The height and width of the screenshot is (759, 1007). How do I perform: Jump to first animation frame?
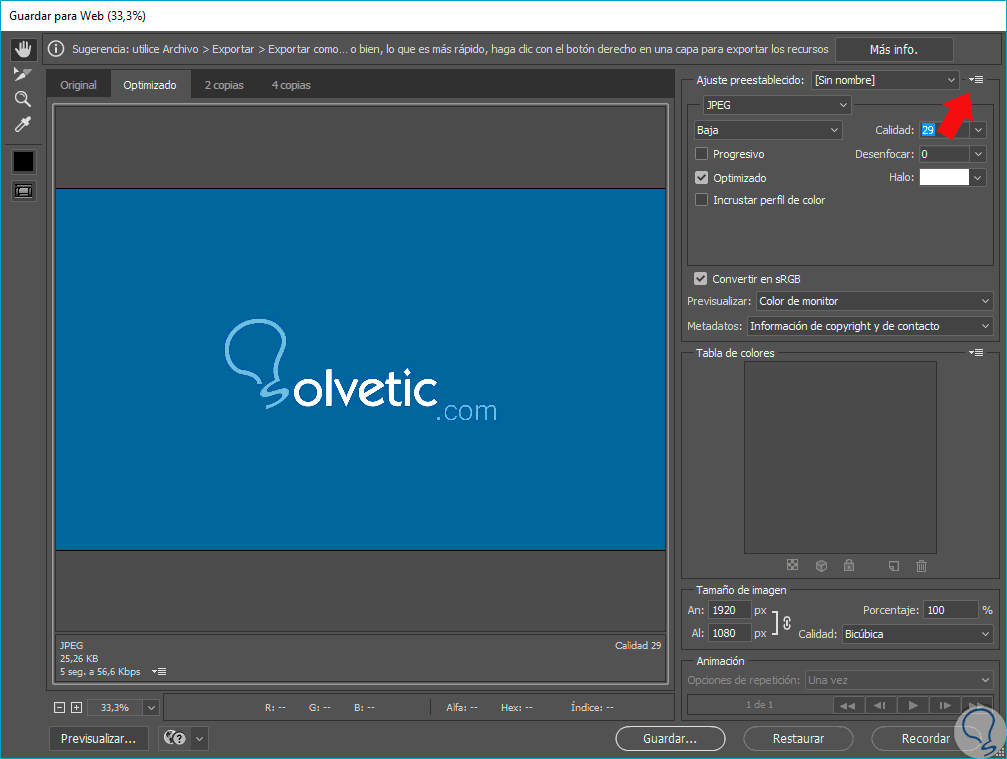coord(848,706)
